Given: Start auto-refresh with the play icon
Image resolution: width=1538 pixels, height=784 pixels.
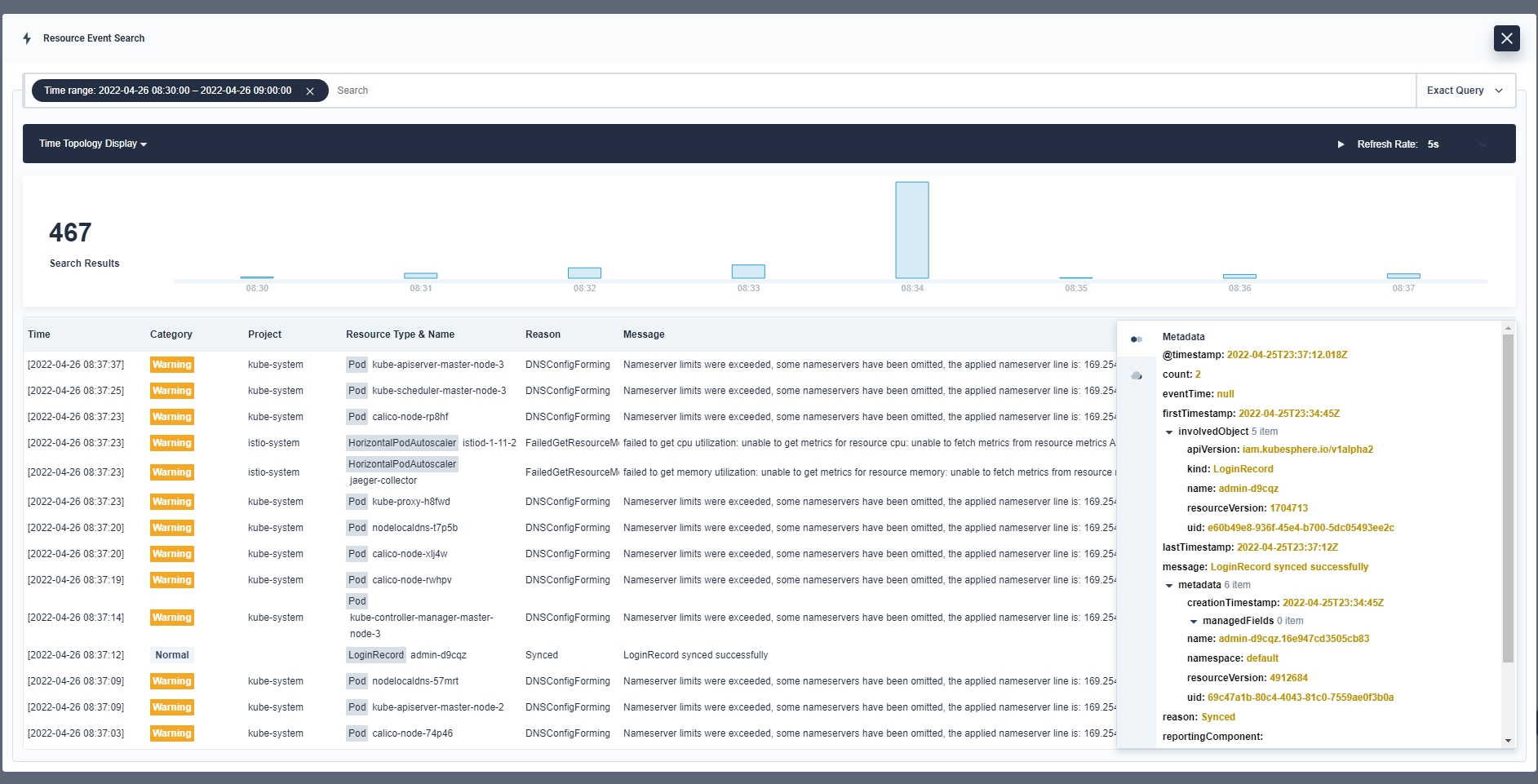Looking at the screenshot, I should 1341,144.
